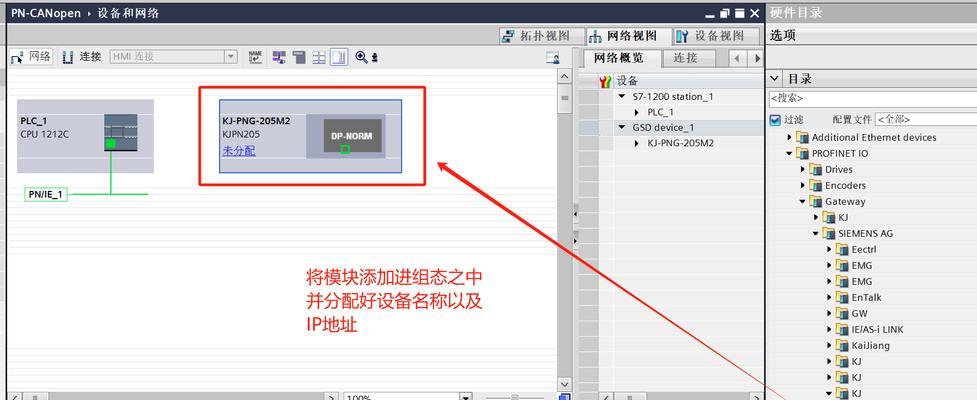Select the Encoders catalog entry text

click(x=845, y=186)
